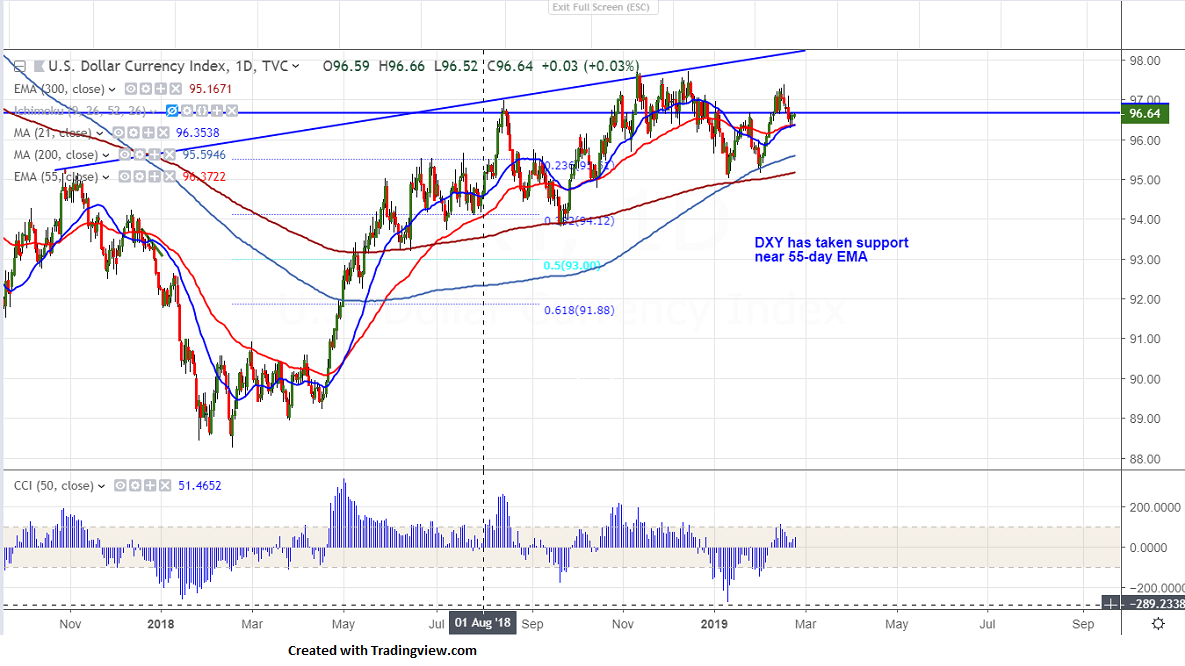Click the -289.2338 CCI axis value

click(x=1155, y=604)
